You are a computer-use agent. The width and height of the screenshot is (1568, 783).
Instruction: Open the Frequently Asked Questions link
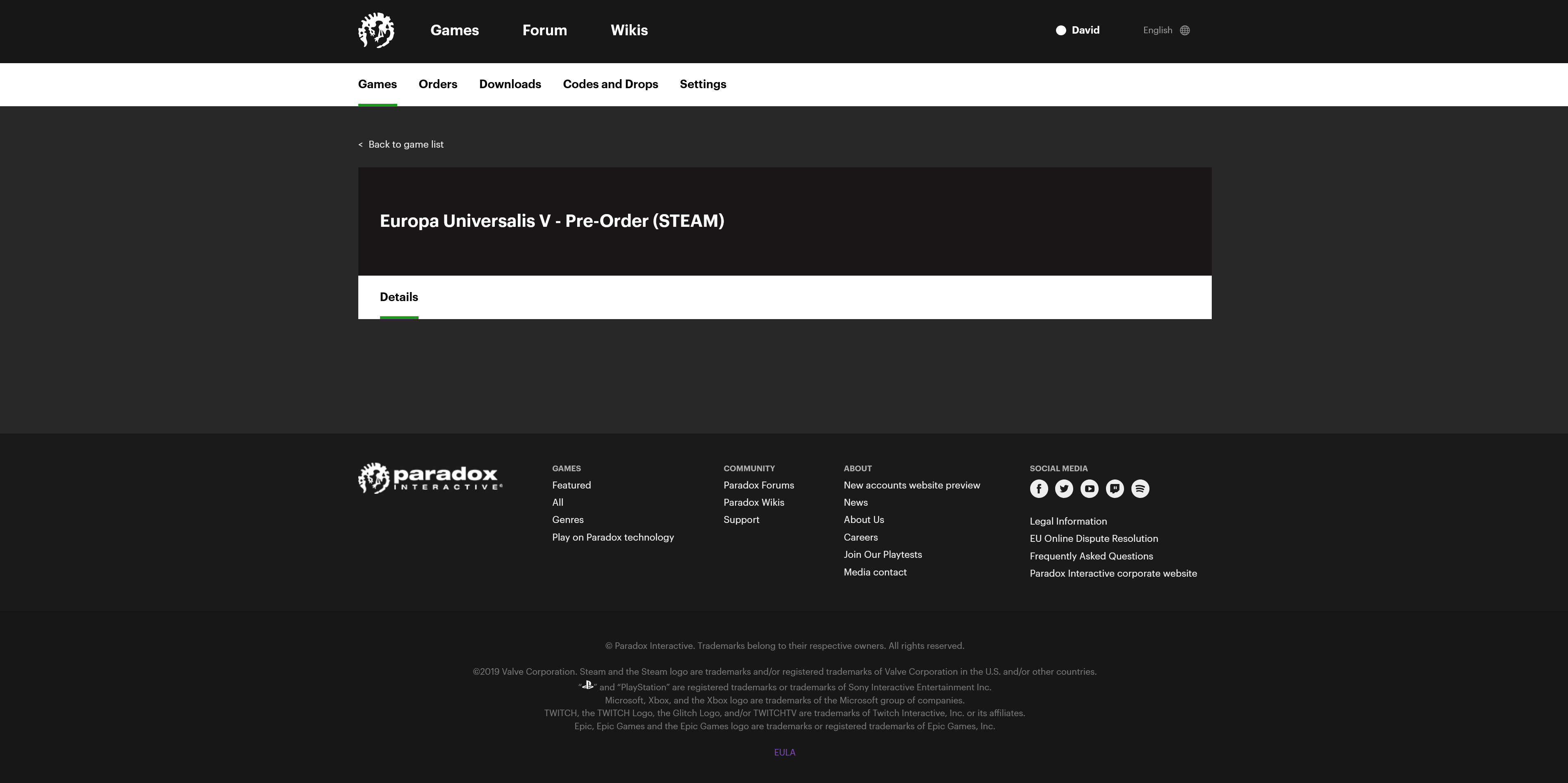pos(1091,556)
